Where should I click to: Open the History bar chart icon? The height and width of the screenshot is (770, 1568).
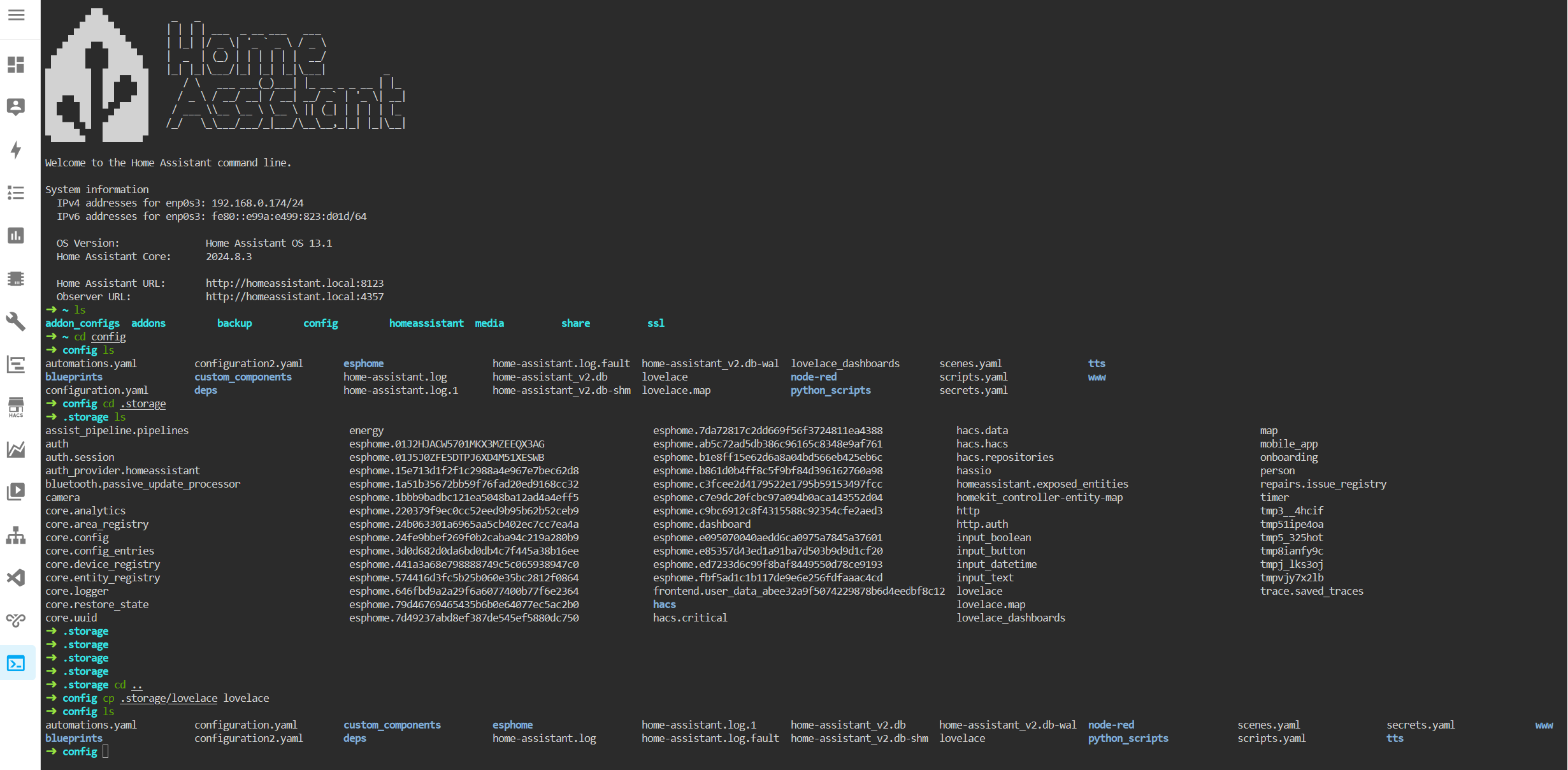pos(17,235)
